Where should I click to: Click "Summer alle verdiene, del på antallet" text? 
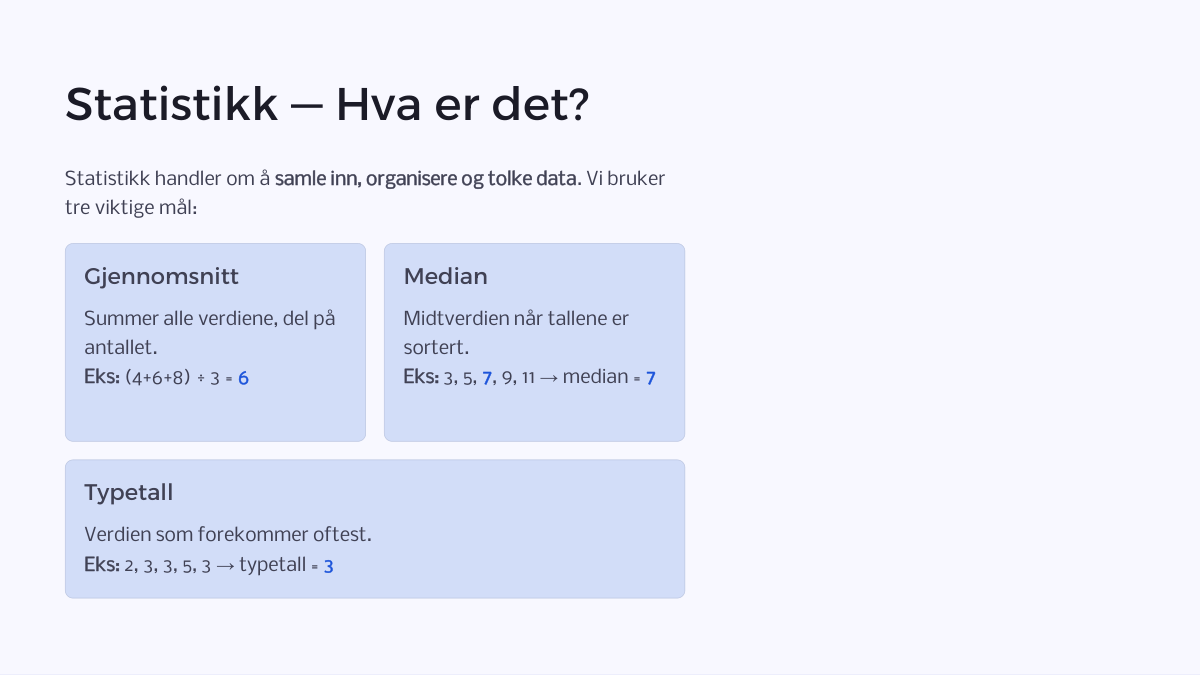tap(210, 333)
